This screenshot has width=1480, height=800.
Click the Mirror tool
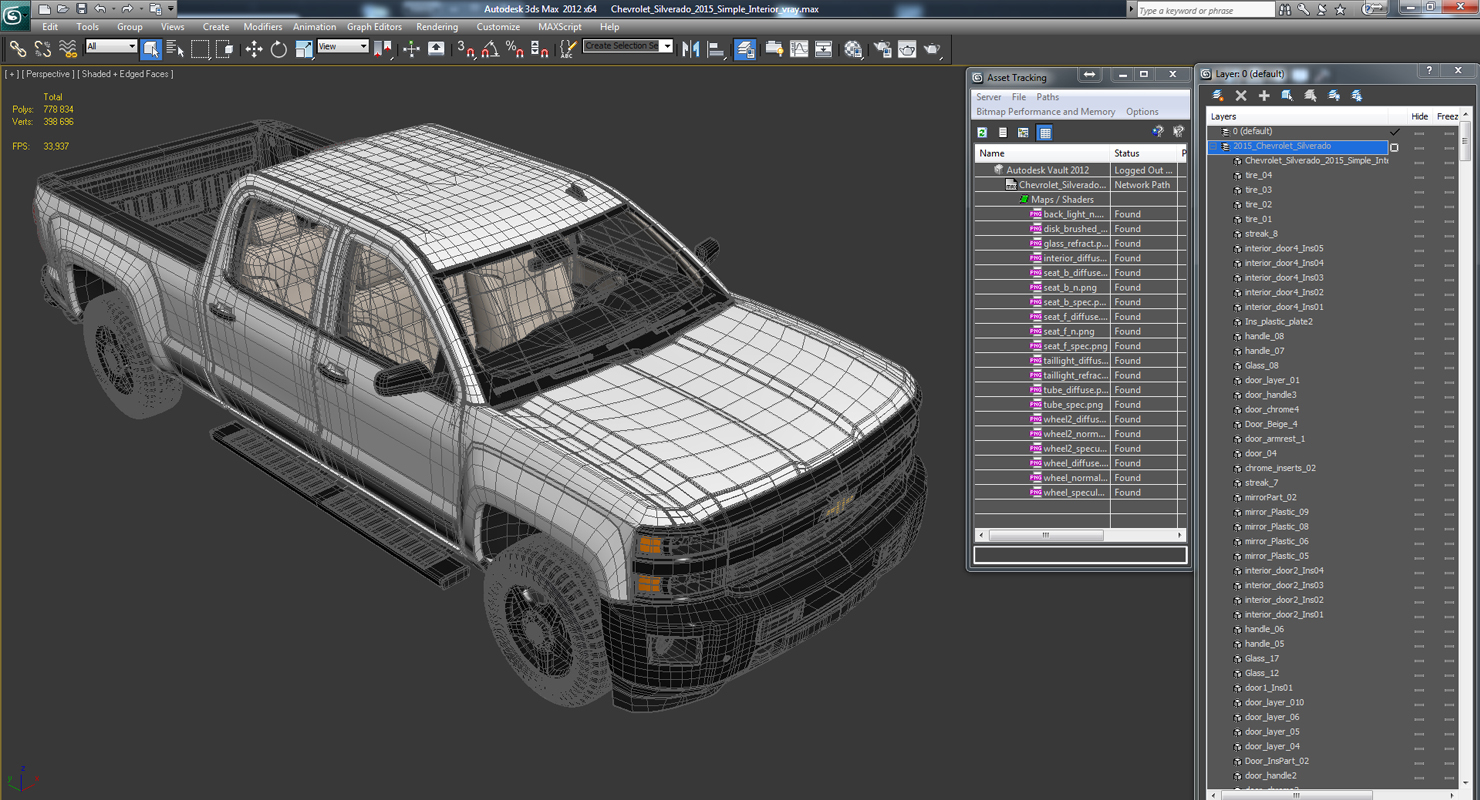pyautogui.click(x=691, y=48)
